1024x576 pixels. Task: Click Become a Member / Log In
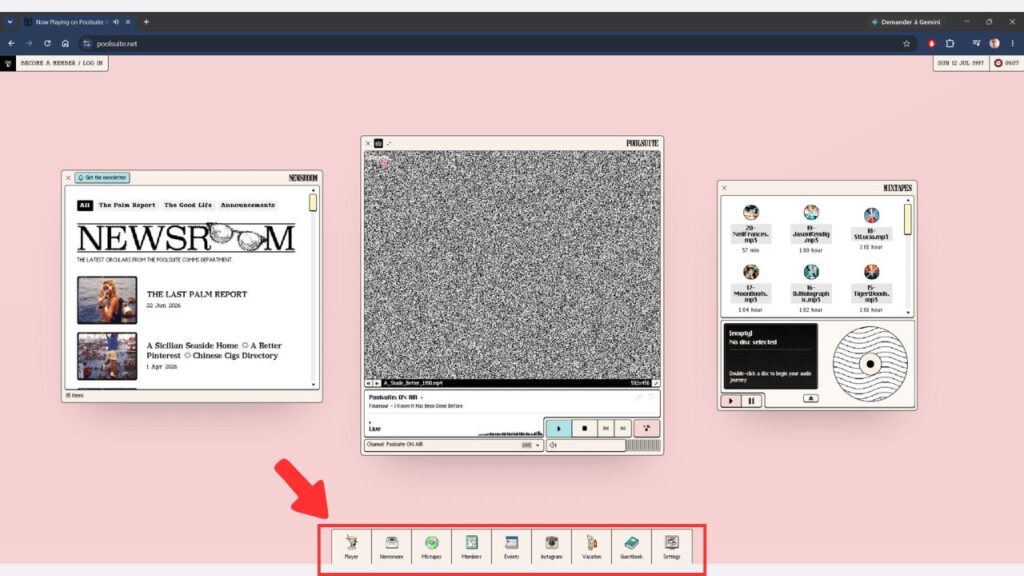[61, 63]
